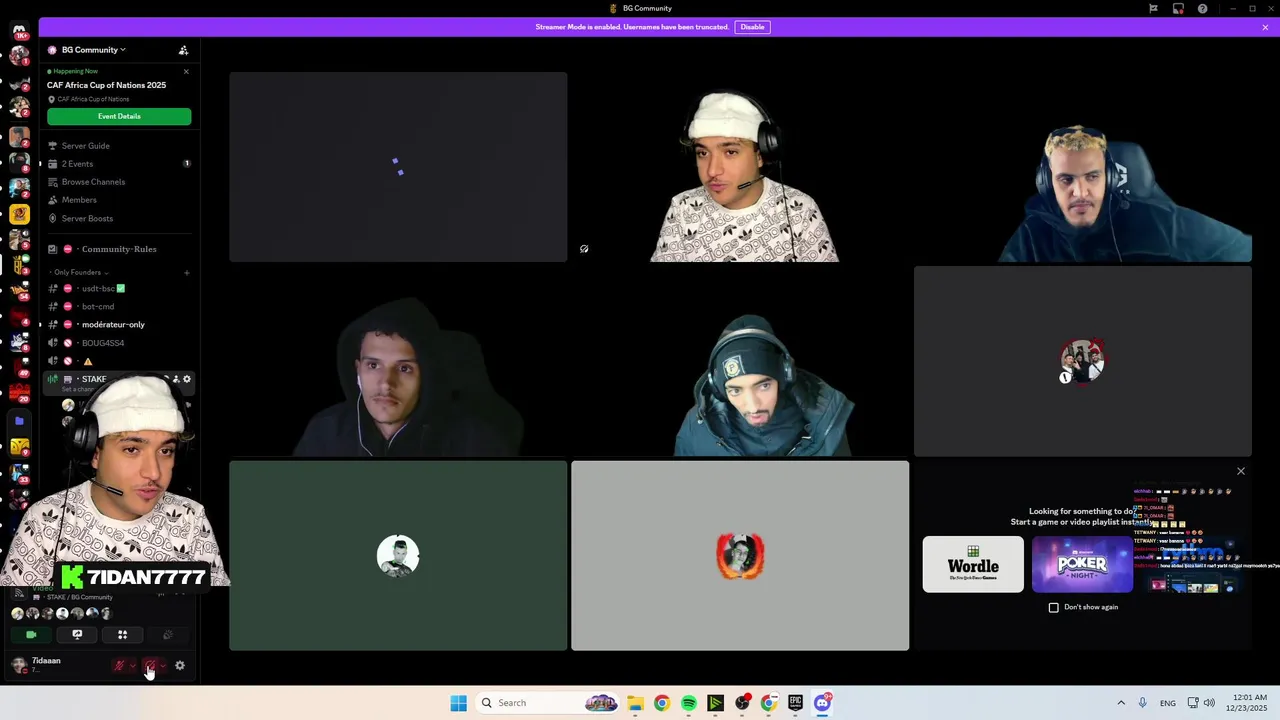Open Server Guide
This screenshot has height=720, width=1280.
[118, 146]
